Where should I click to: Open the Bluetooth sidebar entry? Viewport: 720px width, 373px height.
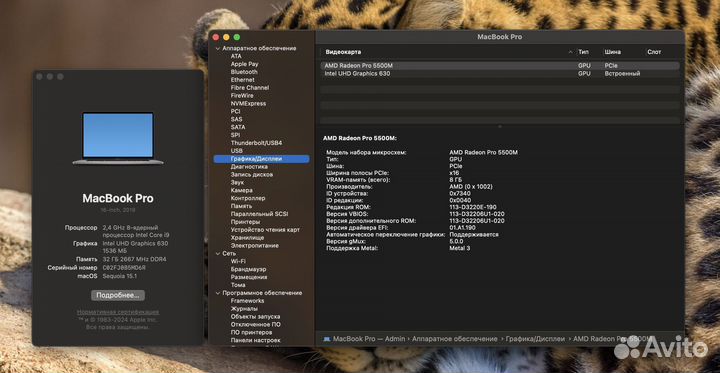point(244,72)
